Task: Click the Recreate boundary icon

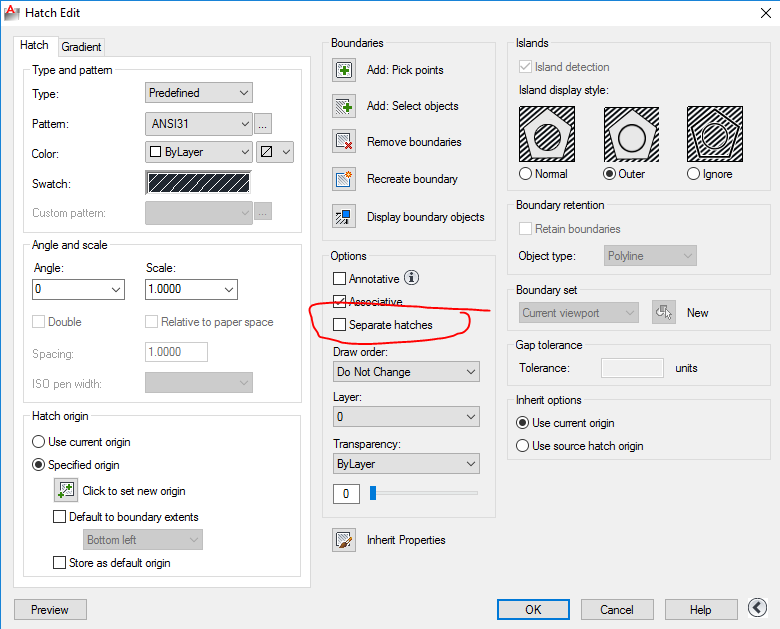Action: [344, 179]
